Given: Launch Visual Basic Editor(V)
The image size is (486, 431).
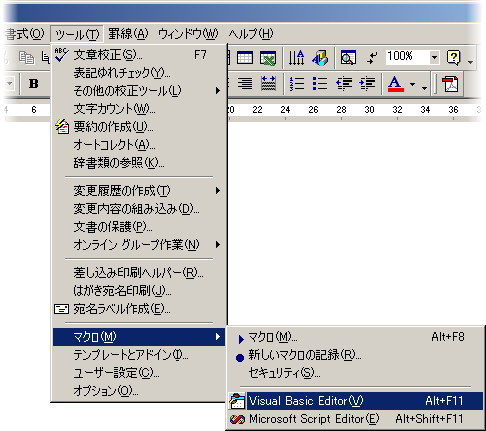Looking at the screenshot, I should click(355, 401).
